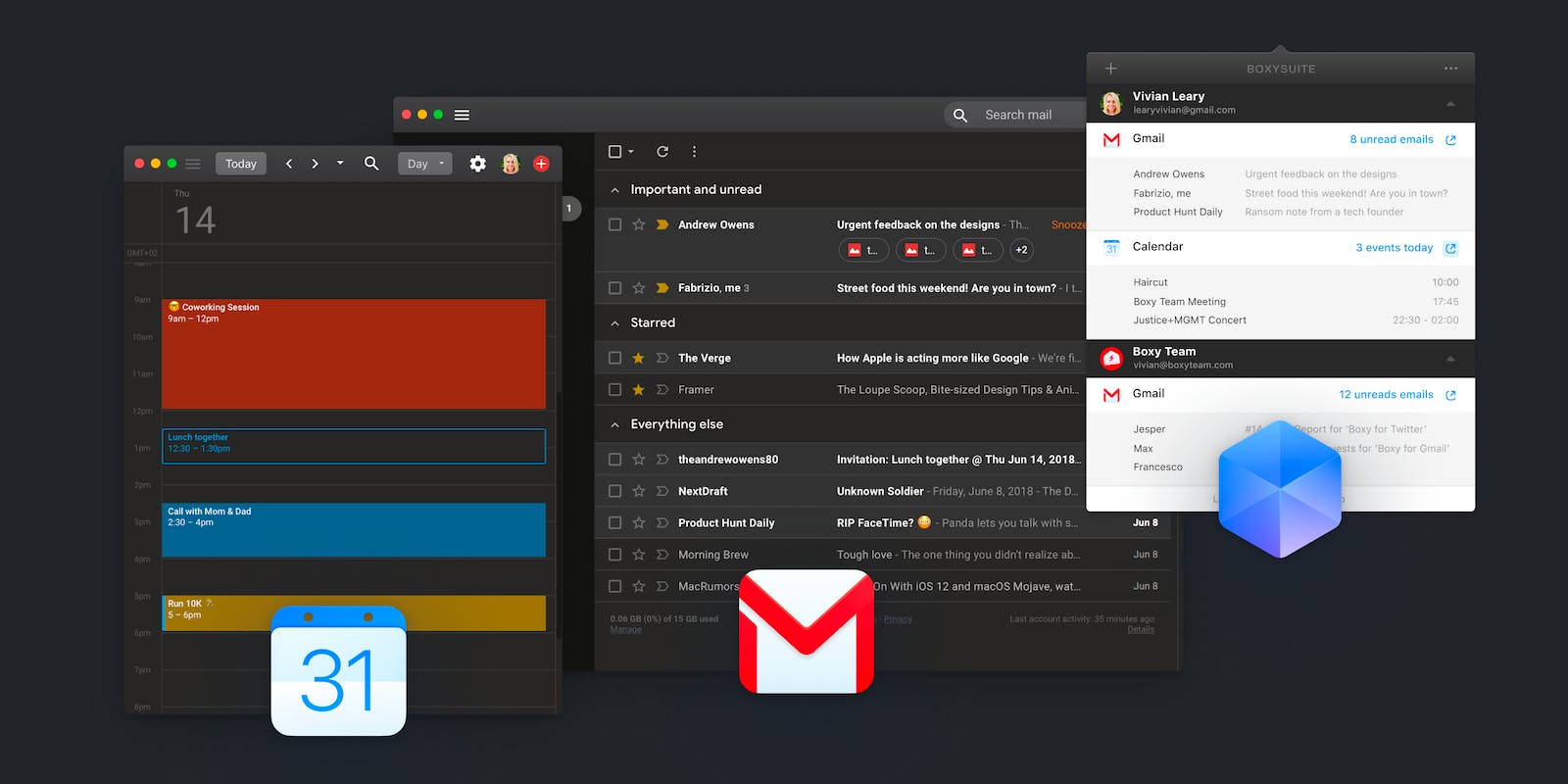Image resolution: width=1568 pixels, height=784 pixels.
Task: Collapse the Vivian Leary account section
Action: 1450,104
